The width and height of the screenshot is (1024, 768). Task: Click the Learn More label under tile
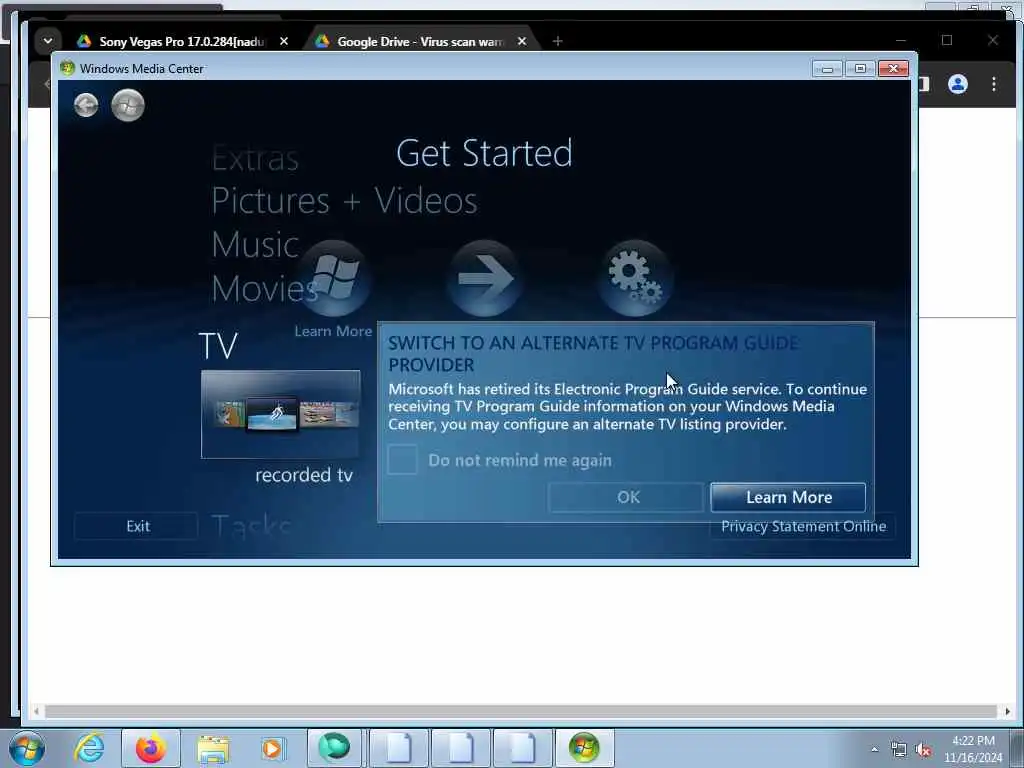[x=333, y=331]
